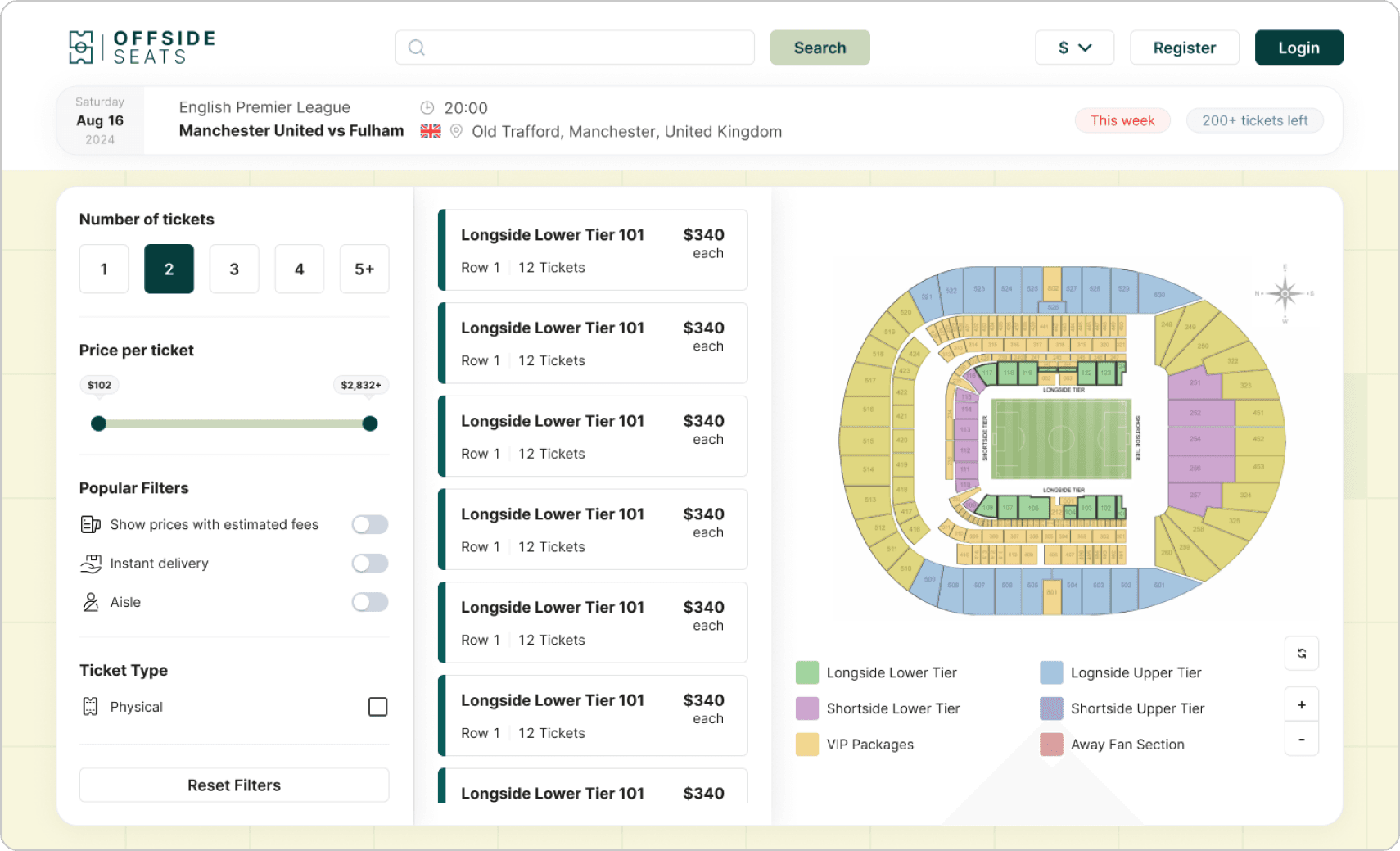Click the estimated fees ticket icon
The image size is (1400, 851).
coord(91,524)
